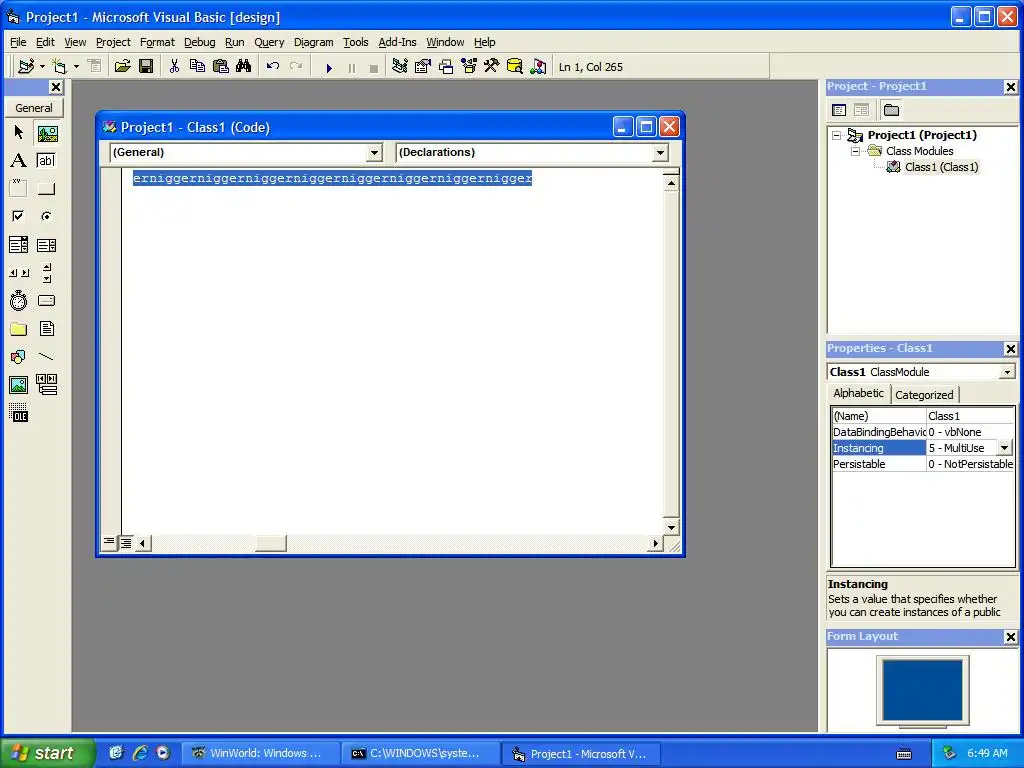
Task: Click the General tab button in the toolbox
Action: [34, 108]
